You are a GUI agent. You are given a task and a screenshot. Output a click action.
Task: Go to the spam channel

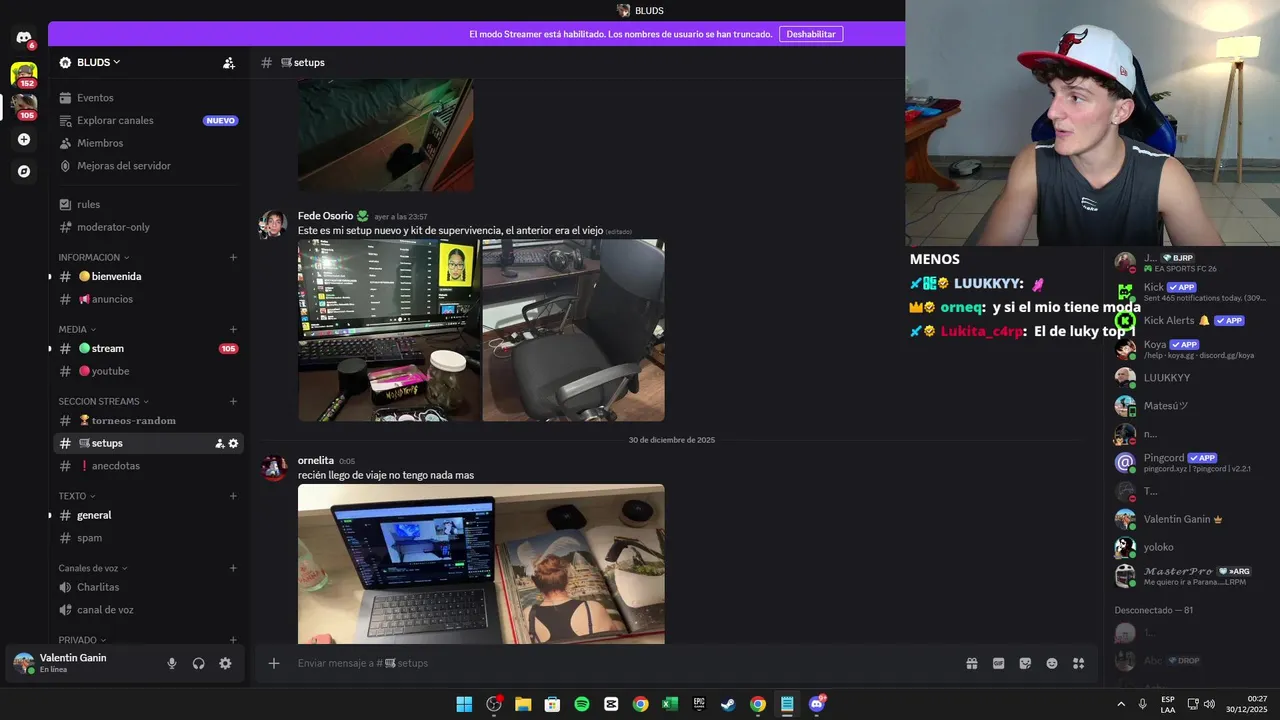[148, 538]
